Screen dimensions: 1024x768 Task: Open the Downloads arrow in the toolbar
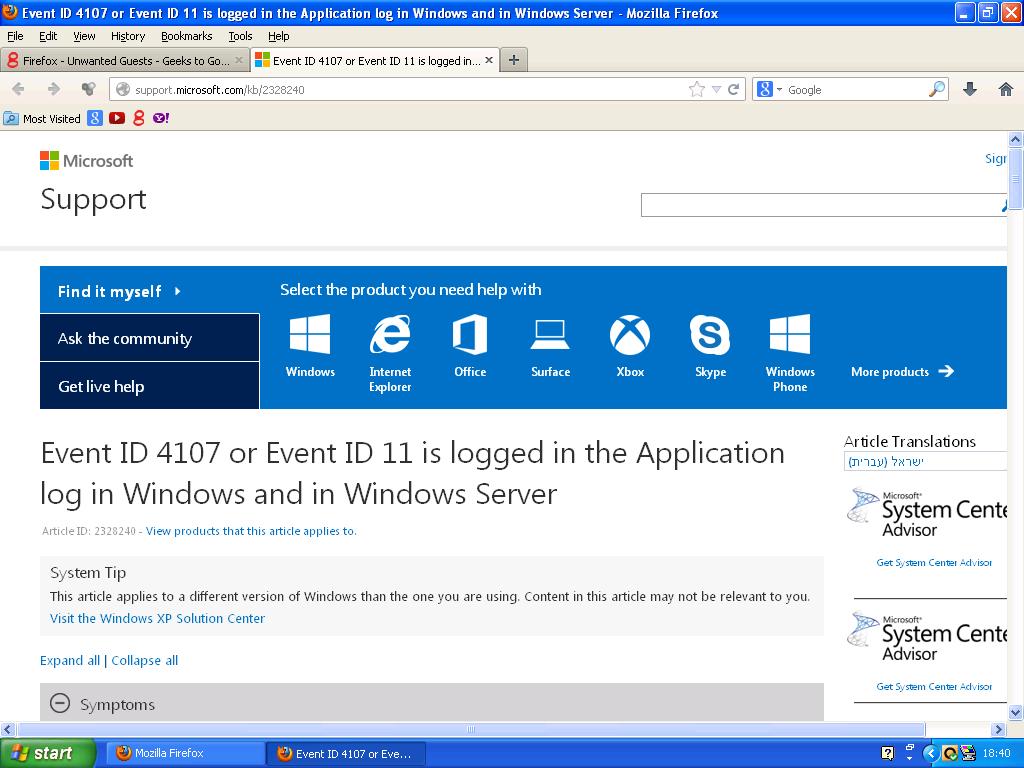click(x=970, y=89)
